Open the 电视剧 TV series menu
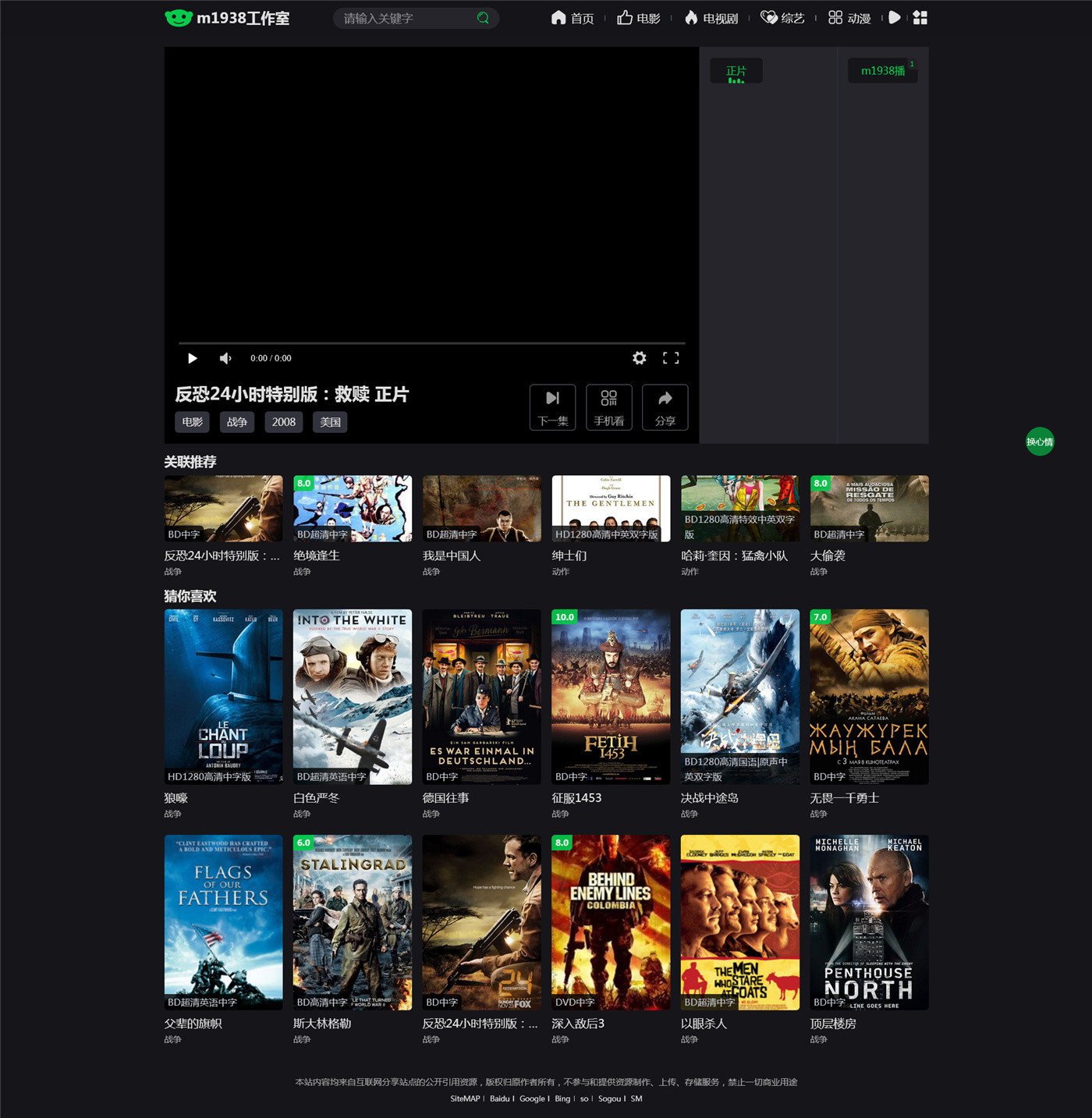Viewport: 1092px width, 1118px height. click(711, 18)
